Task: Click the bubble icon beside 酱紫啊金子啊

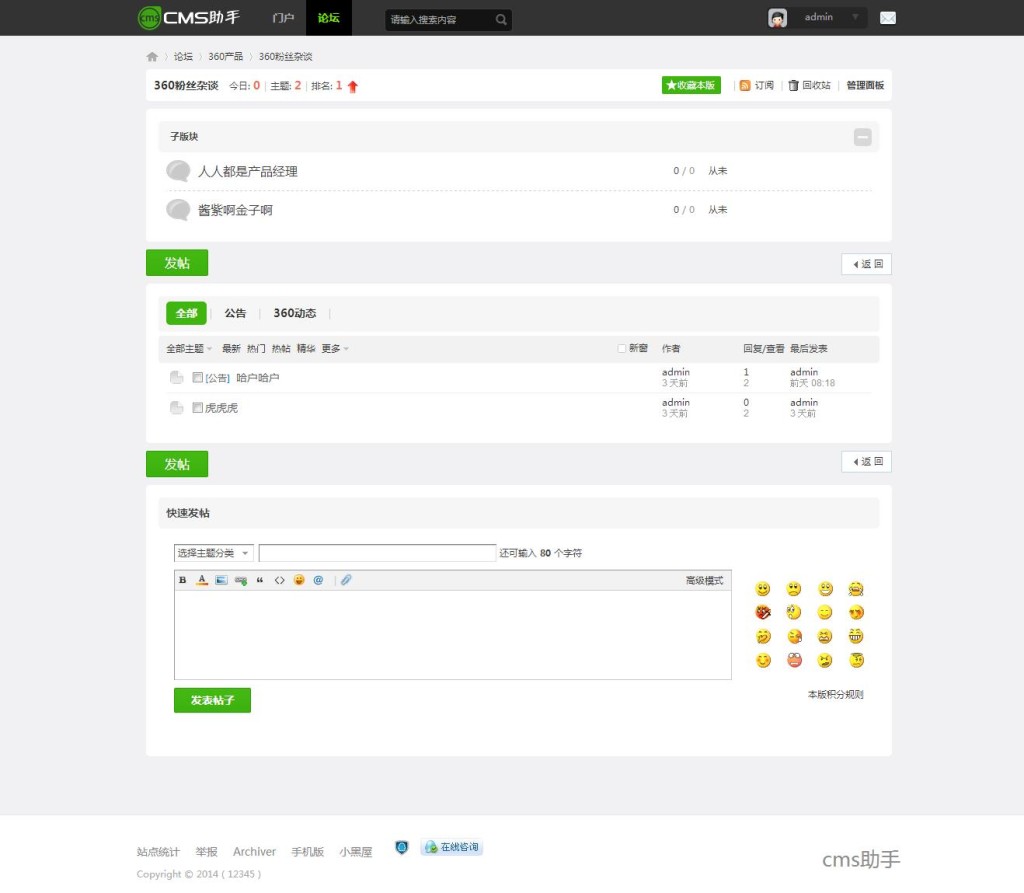Action: point(178,210)
